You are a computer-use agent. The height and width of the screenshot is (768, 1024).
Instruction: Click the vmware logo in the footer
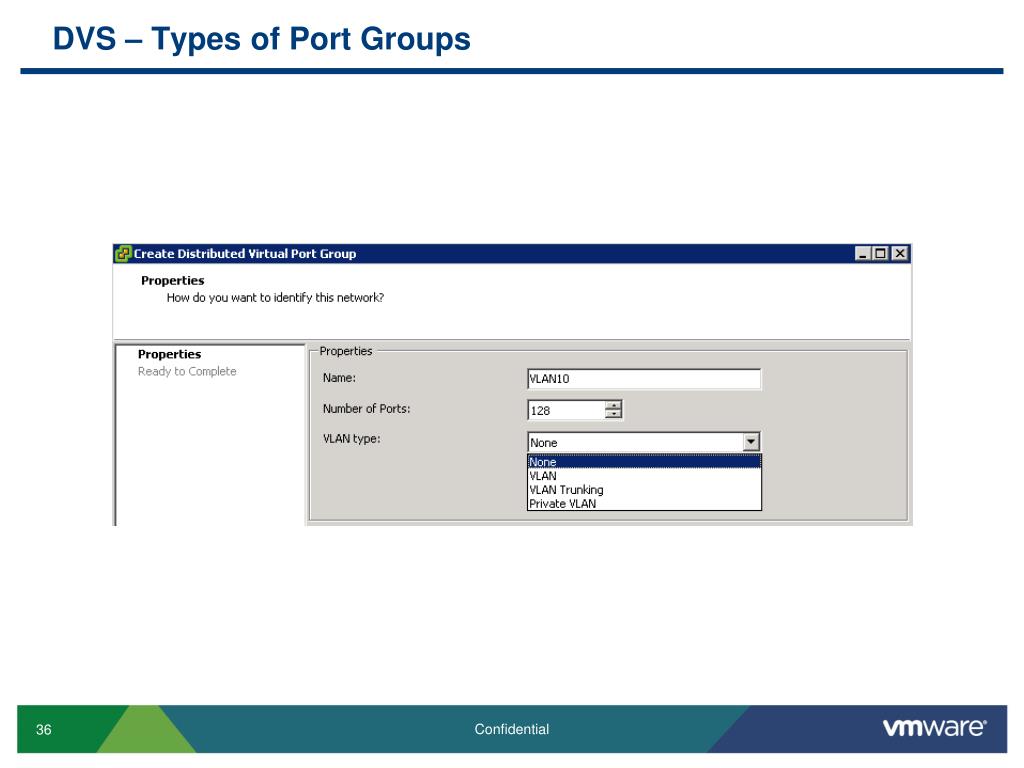[x=935, y=727]
